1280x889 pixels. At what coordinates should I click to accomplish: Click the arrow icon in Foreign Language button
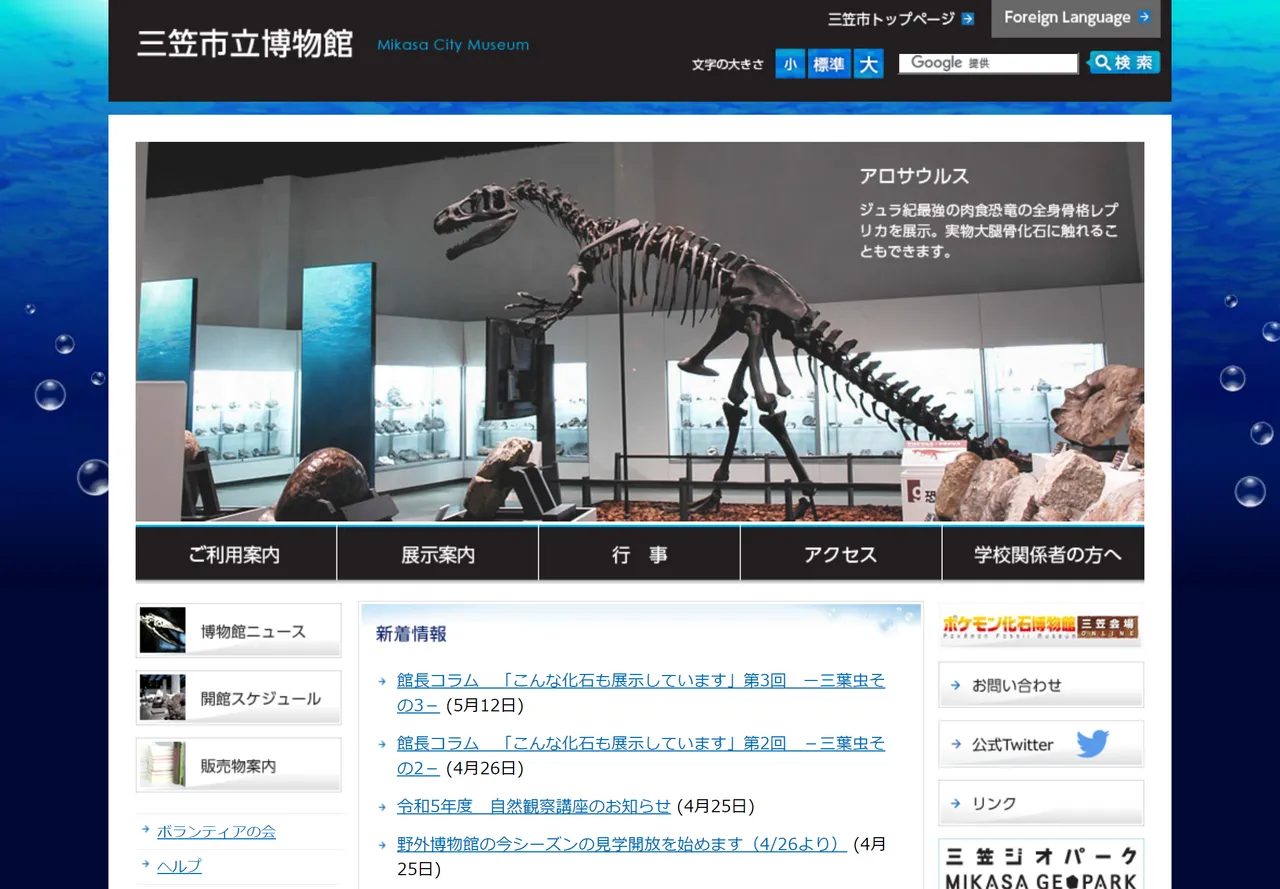click(1144, 17)
